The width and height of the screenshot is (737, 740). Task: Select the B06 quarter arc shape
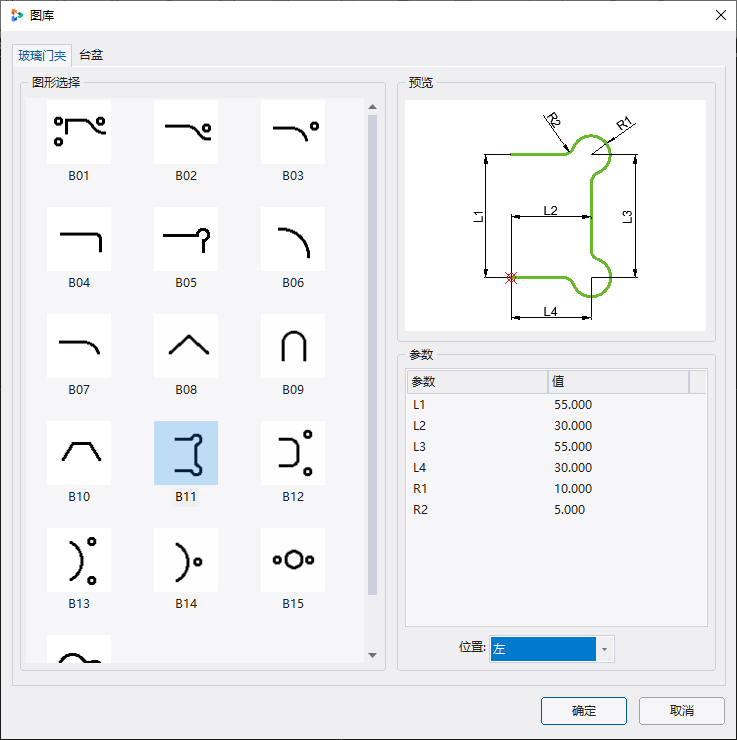click(293, 239)
